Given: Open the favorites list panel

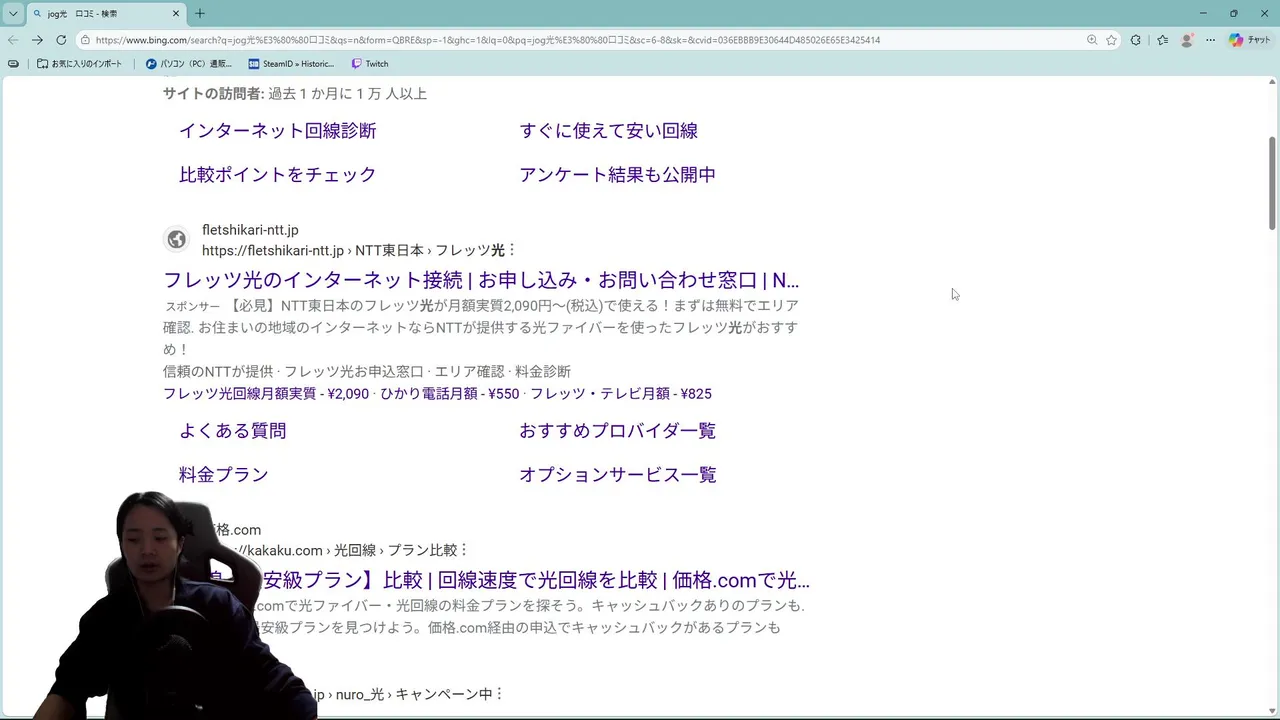Looking at the screenshot, I should (x=1162, y=40).
